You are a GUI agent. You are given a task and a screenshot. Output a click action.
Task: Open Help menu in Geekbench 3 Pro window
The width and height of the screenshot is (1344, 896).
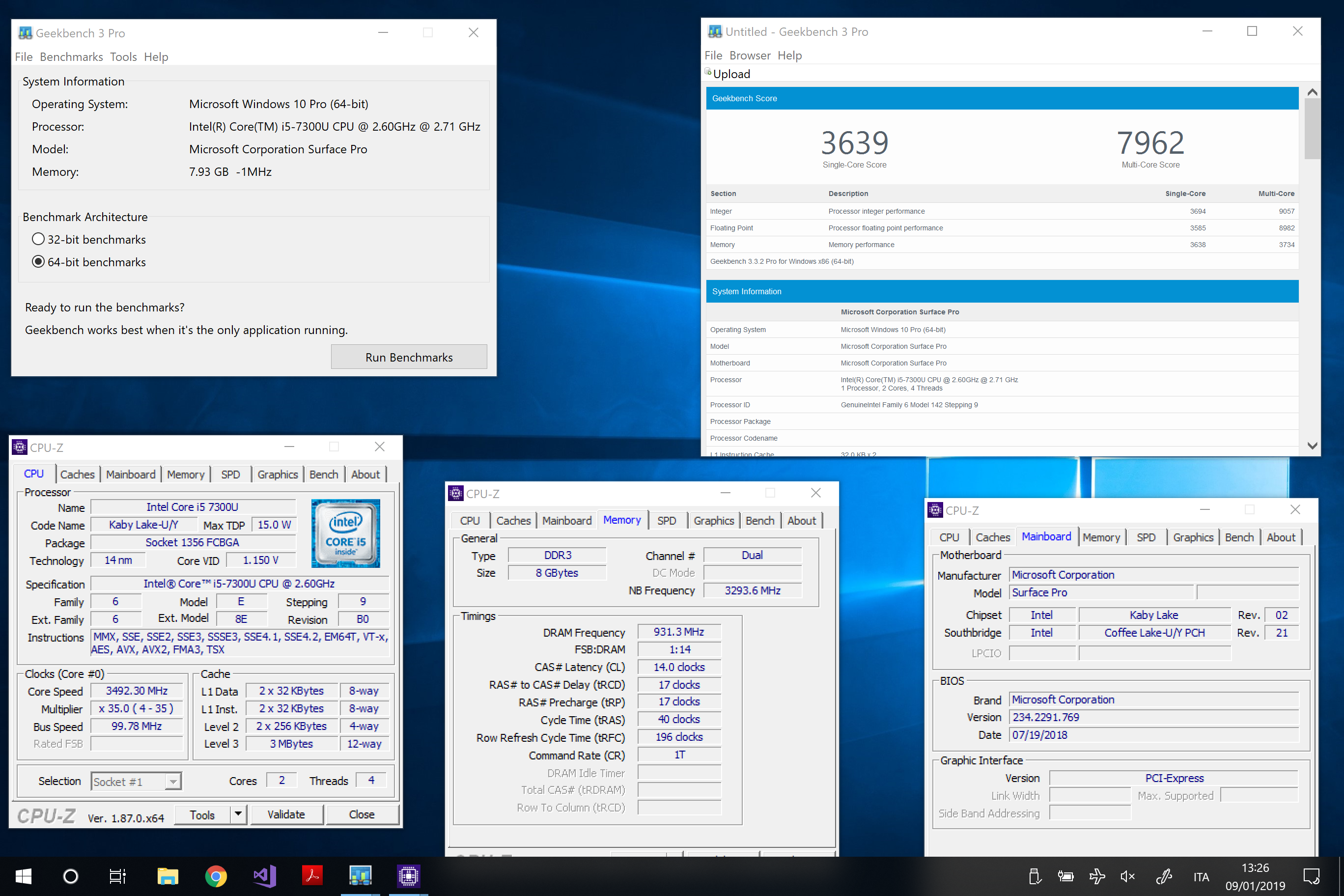[x=156, y=56]
